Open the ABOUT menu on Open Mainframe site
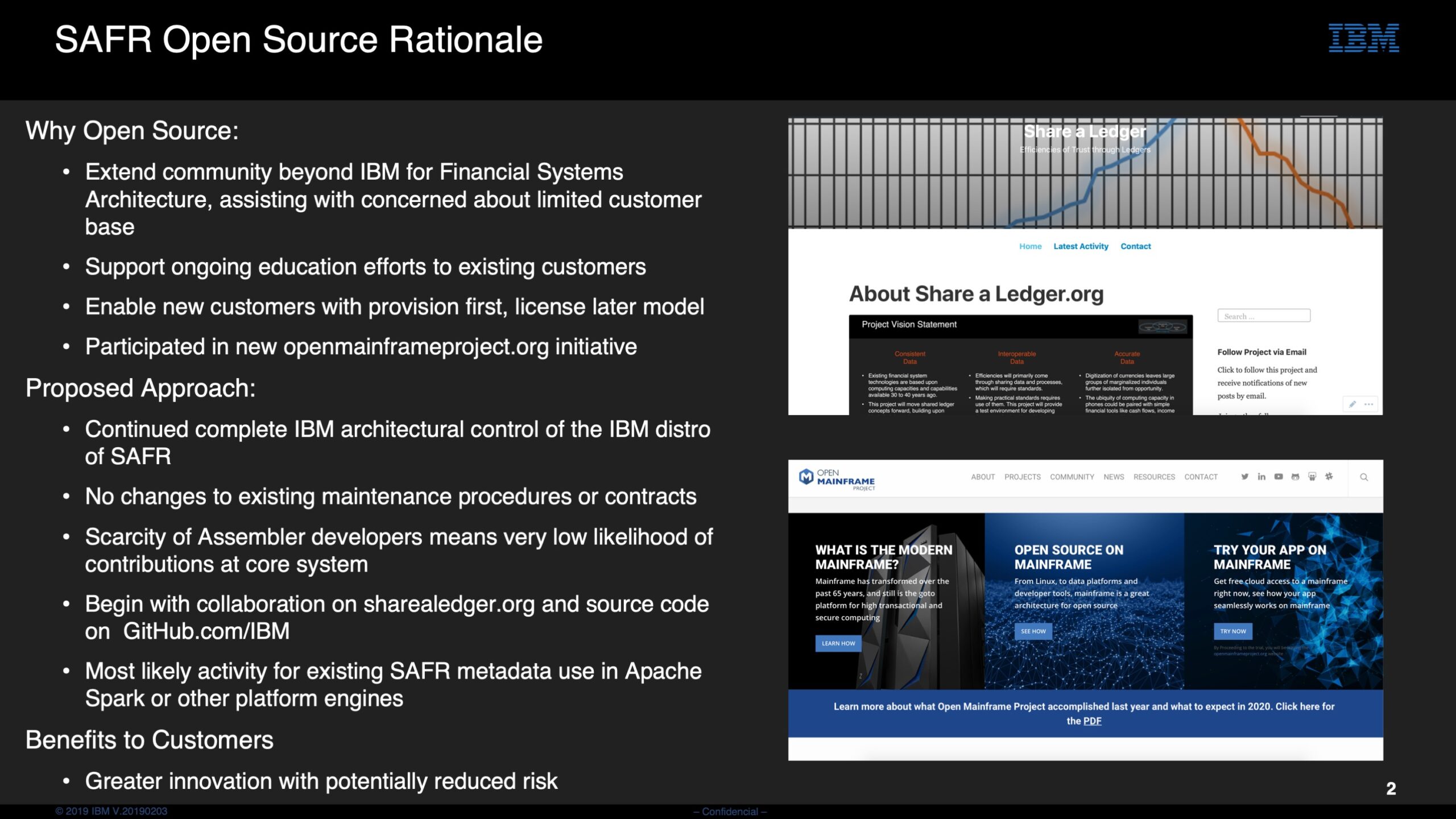 pos(983,477)
